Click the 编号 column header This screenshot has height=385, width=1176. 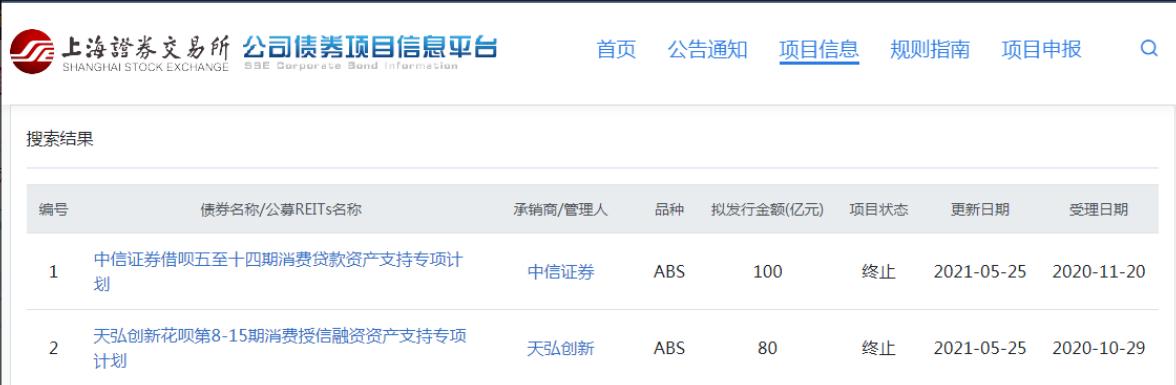[53, 209]
